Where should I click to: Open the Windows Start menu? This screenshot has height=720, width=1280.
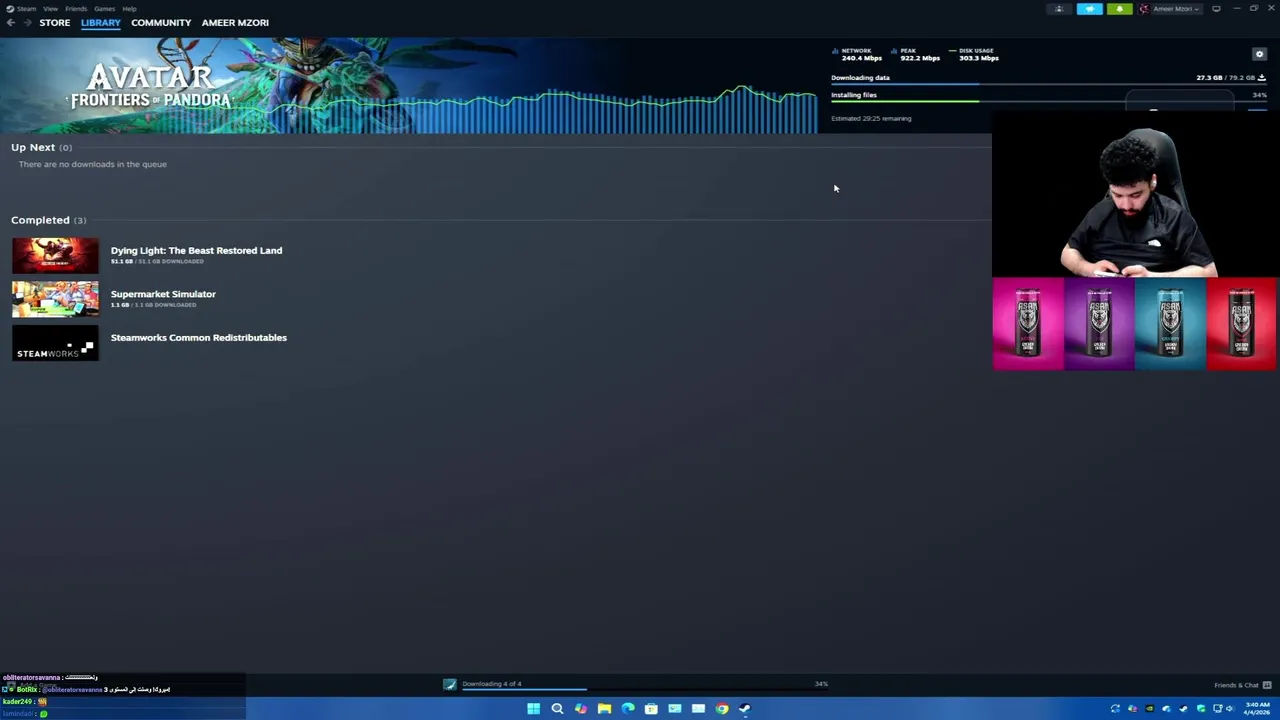click(533, 709)
